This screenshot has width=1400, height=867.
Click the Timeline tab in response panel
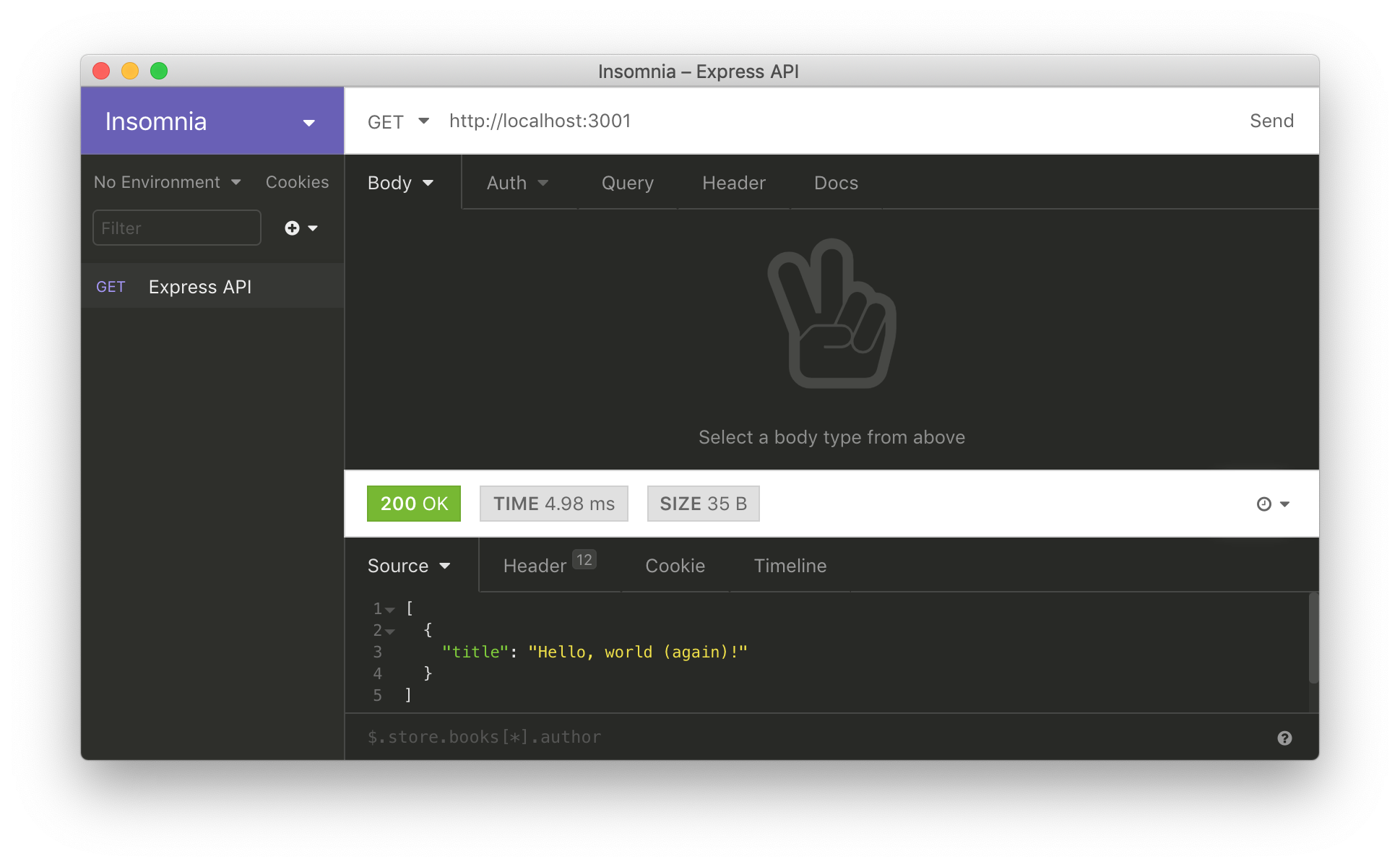[791, 564]
